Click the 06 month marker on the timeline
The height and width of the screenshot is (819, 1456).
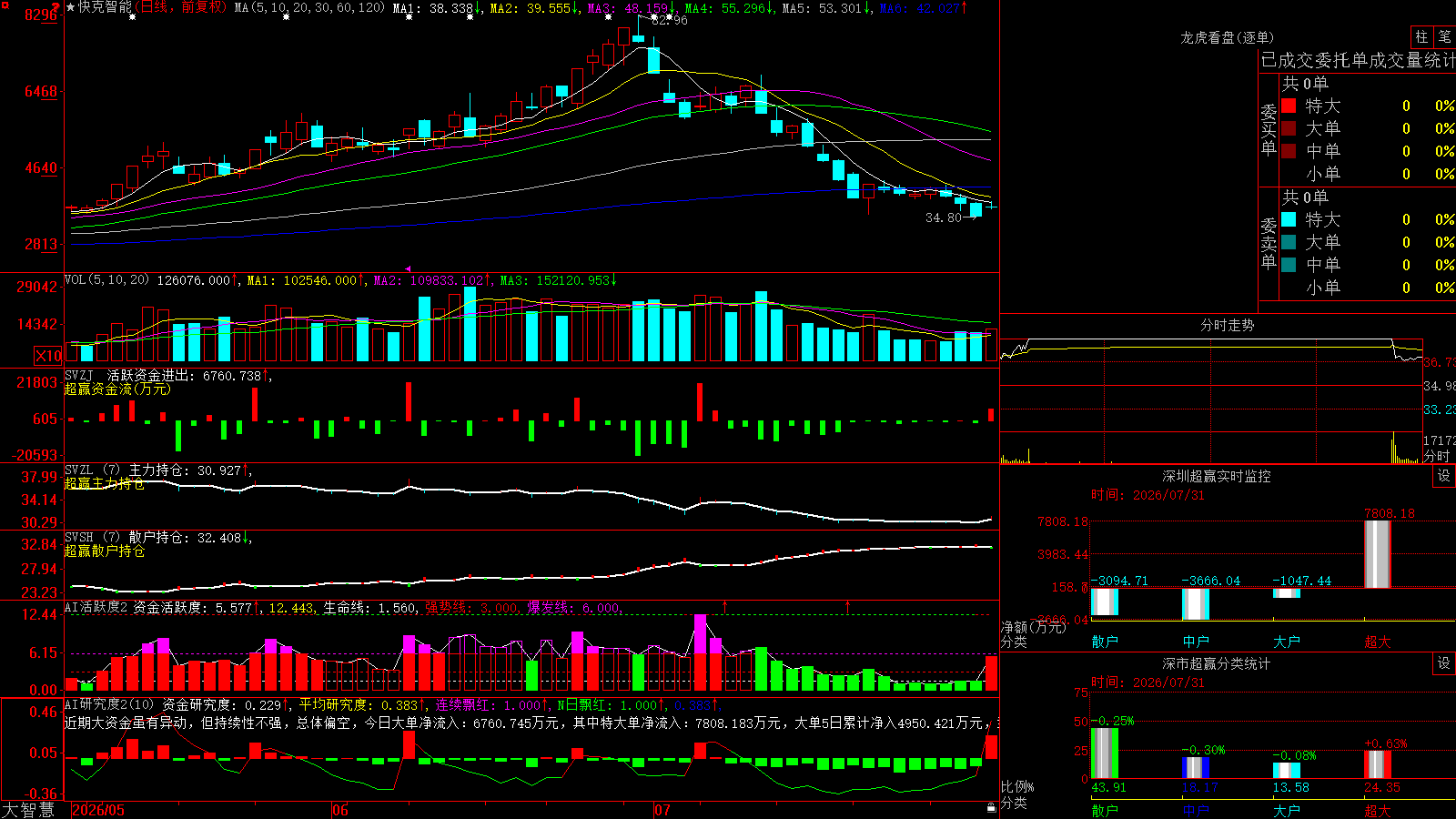tap(340, 810)
